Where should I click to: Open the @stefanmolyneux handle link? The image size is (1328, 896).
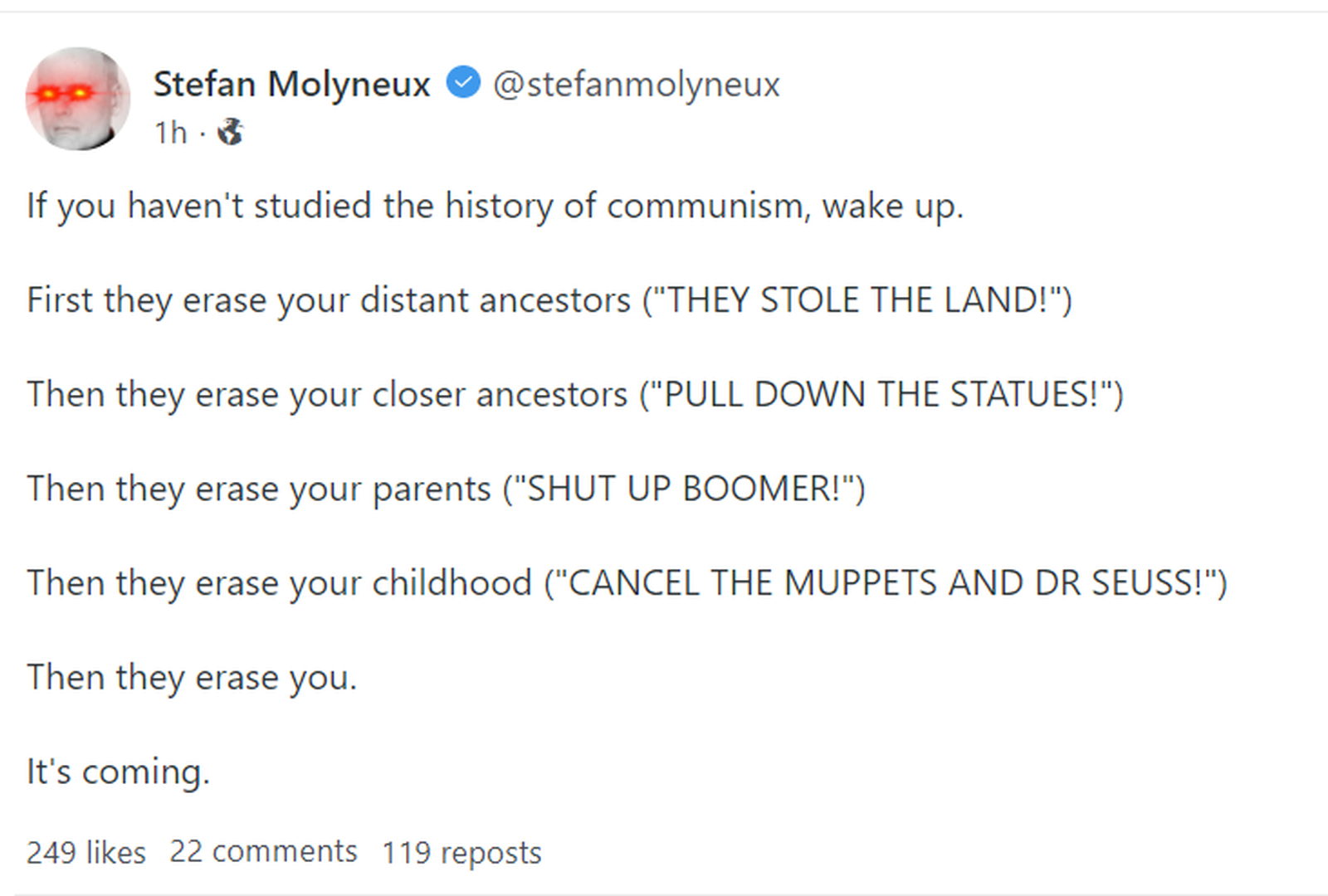(636, 84)
